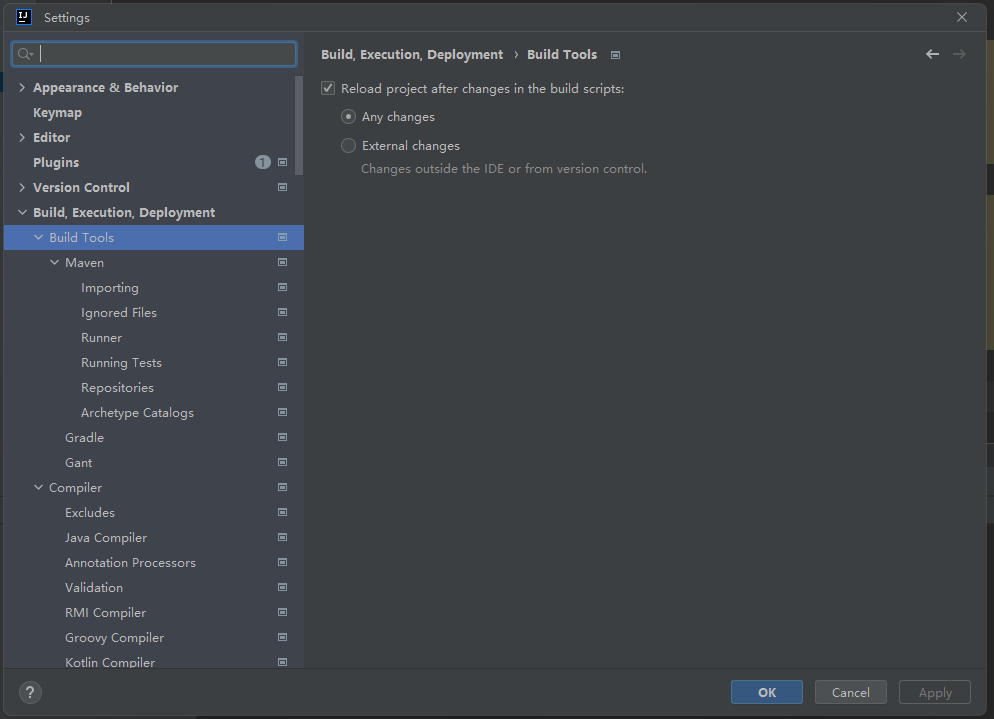Click project settings icon on Archetype Catalogs row
The height and width of the screenshot is (719, 994).
point(283,412)
